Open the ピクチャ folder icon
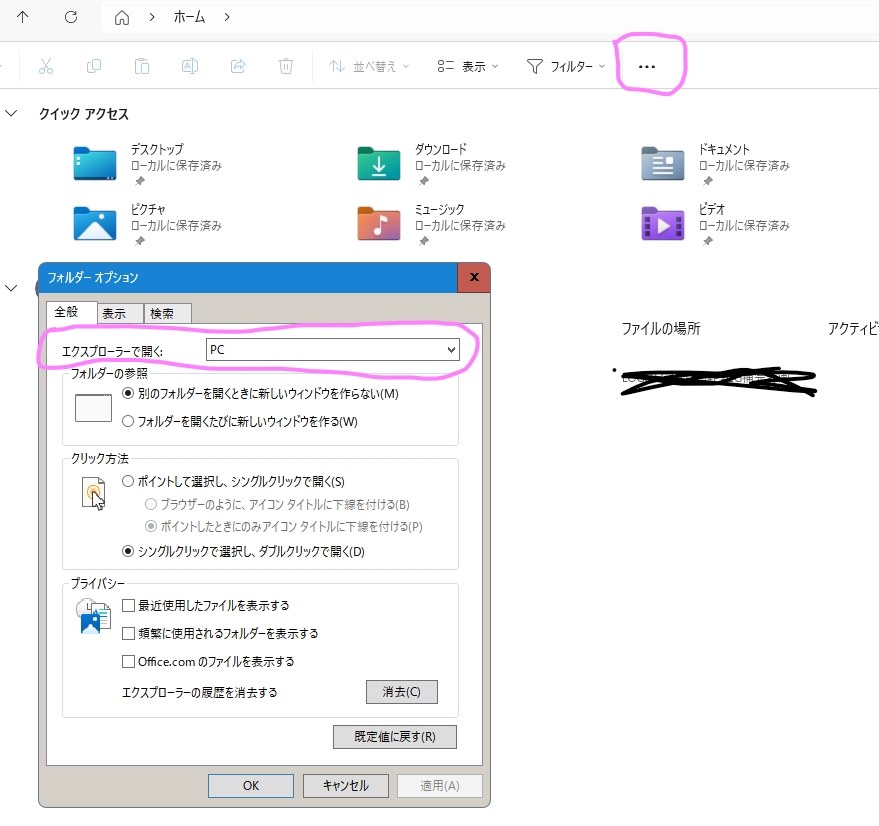Image resolution: width=879 pixels, height=826 pixels. point(93,222)
